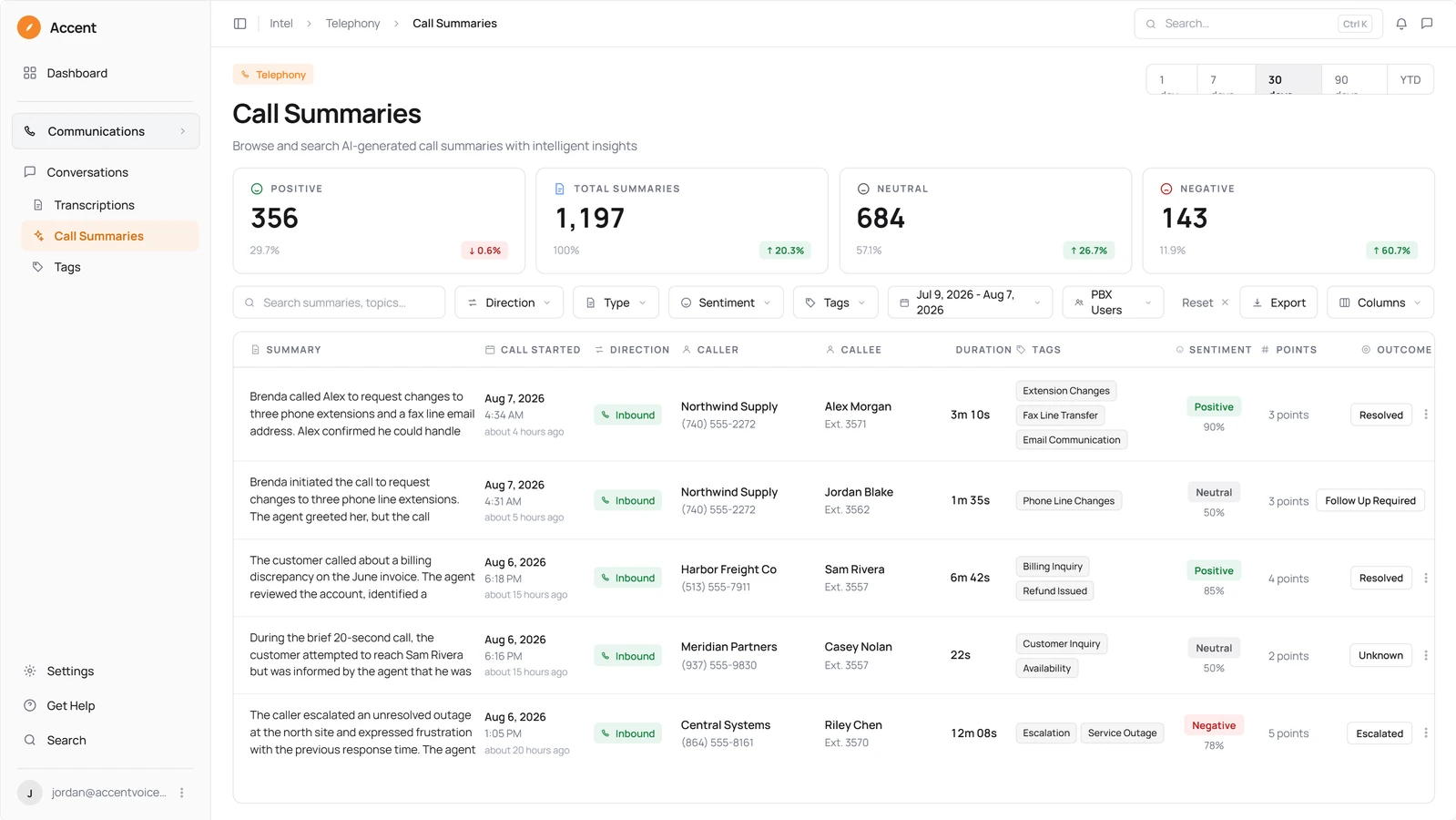The image size is (1456, 820).
Task: Open the chat message icon in header
Action: coord(1427,24)
